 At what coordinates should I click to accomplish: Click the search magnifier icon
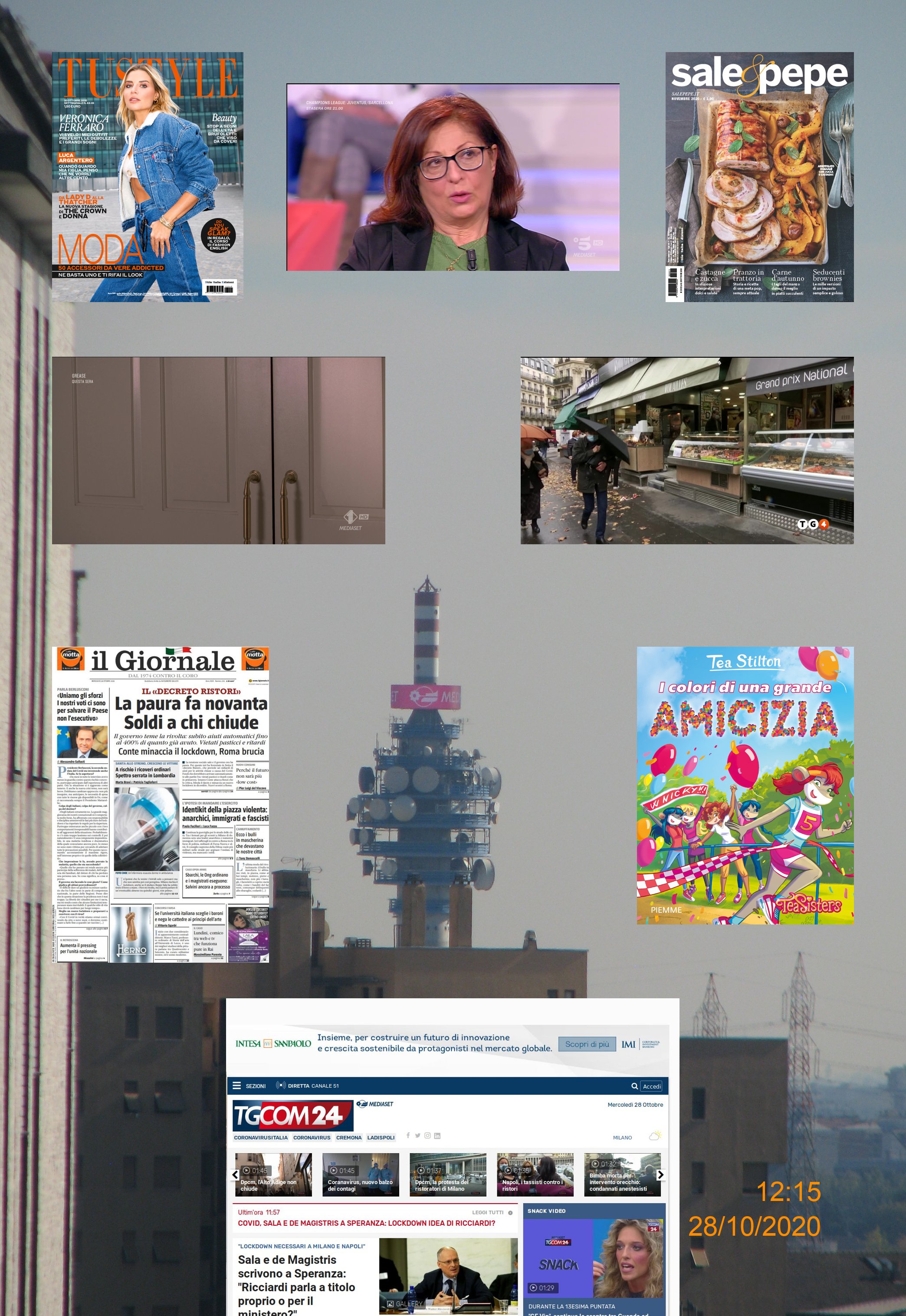tap(635, 1086)
